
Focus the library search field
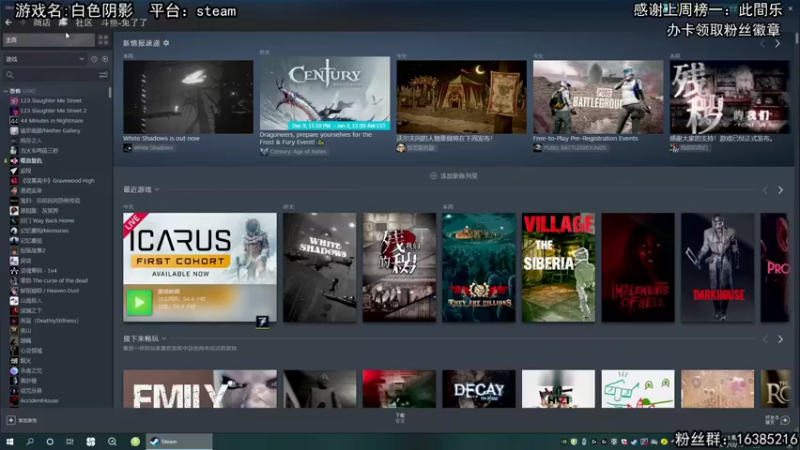(x=51, y=75)
